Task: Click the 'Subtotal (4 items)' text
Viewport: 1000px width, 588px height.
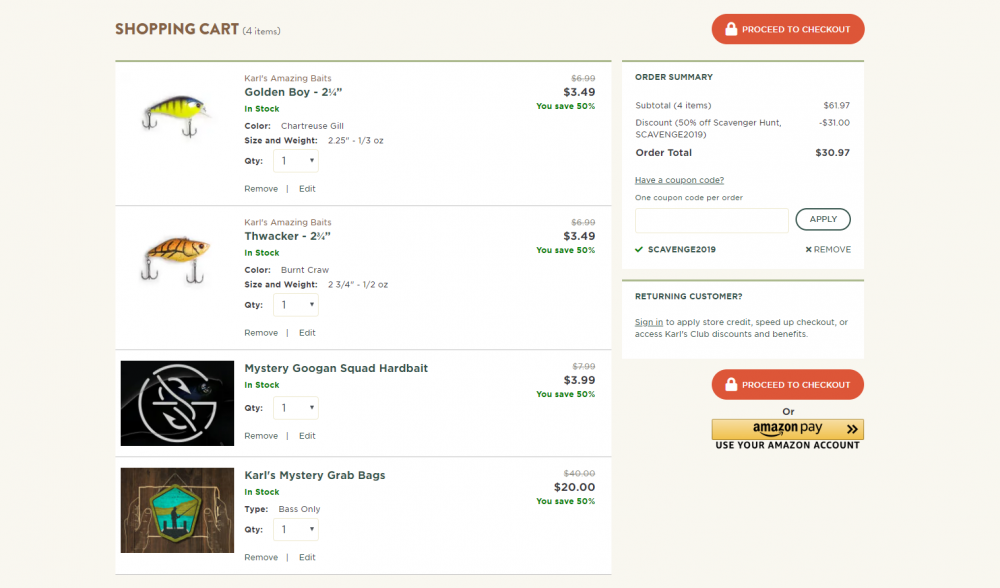Action: coord(673,105)
